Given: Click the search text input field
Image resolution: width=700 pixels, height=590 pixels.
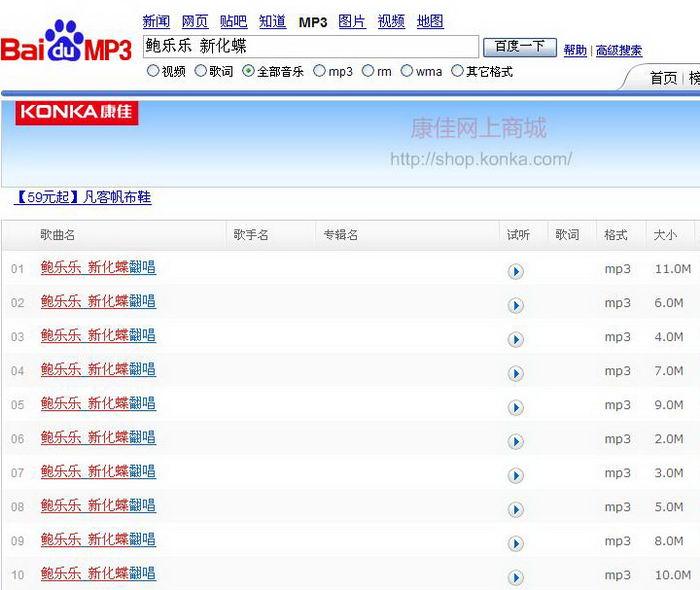Looking at the screenshot, I should pos(310,47).
